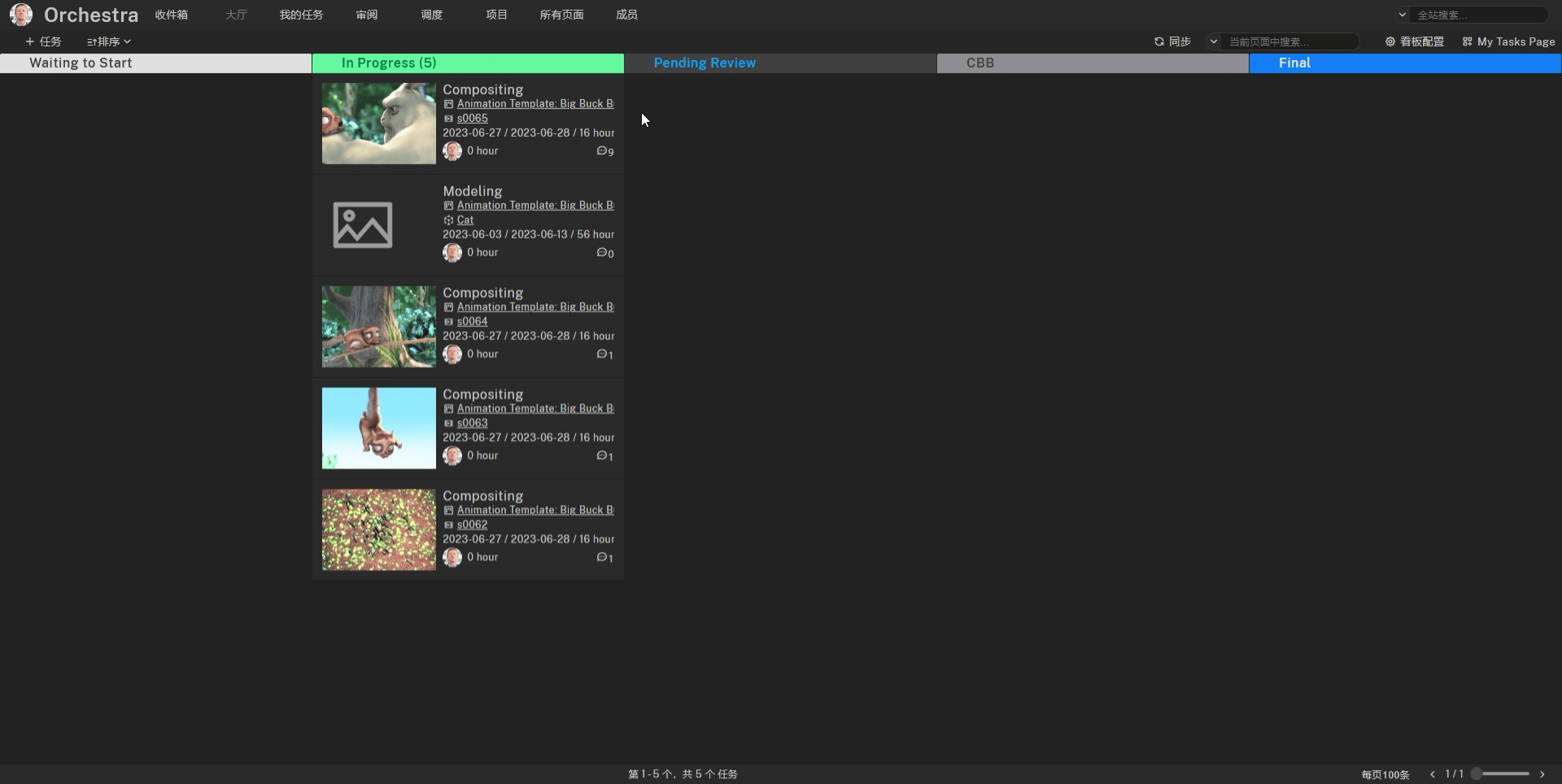
Task: Select the In Progress (5) column header
Action: coord(468,63)
